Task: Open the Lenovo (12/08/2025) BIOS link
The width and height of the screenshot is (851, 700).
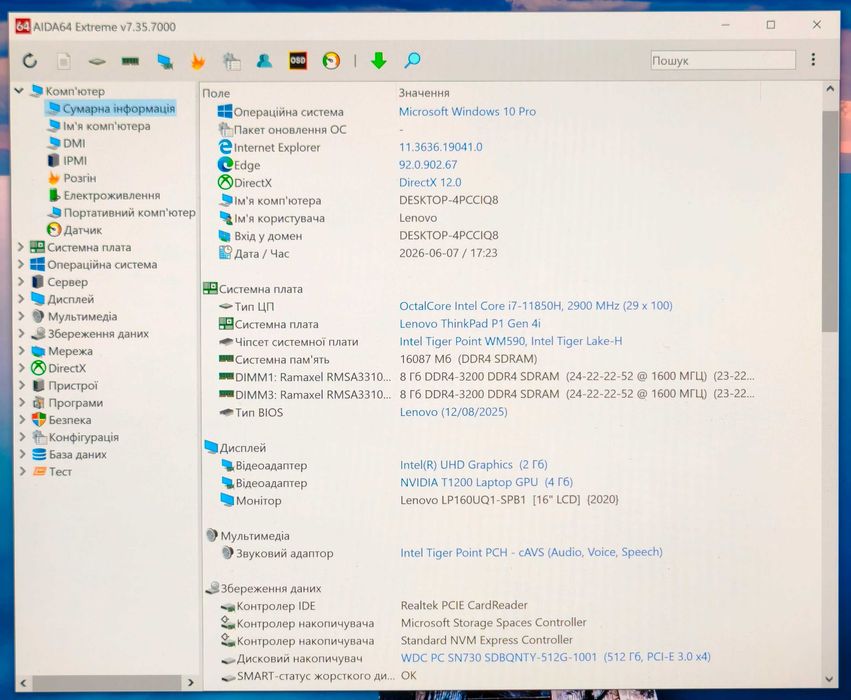Action: (454, 412)
